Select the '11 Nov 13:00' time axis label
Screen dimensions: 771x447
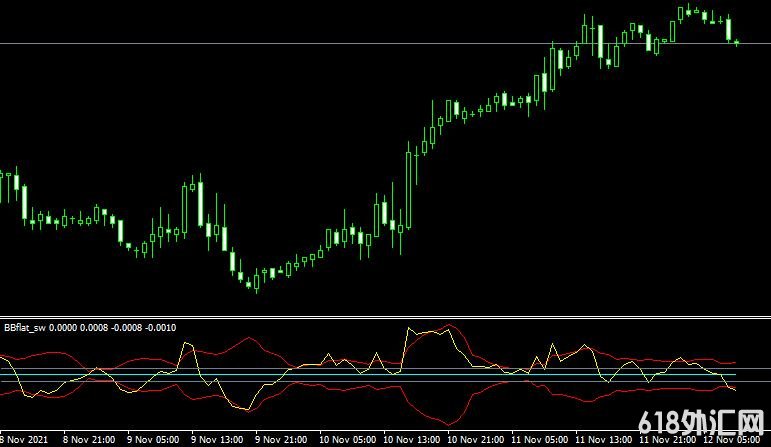coord(603,440)
